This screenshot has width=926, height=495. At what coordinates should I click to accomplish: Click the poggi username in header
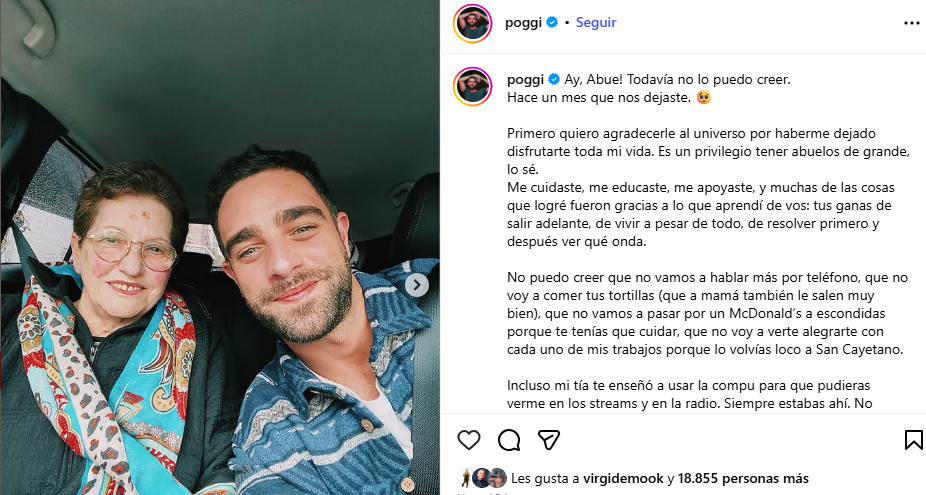point(523,22)
